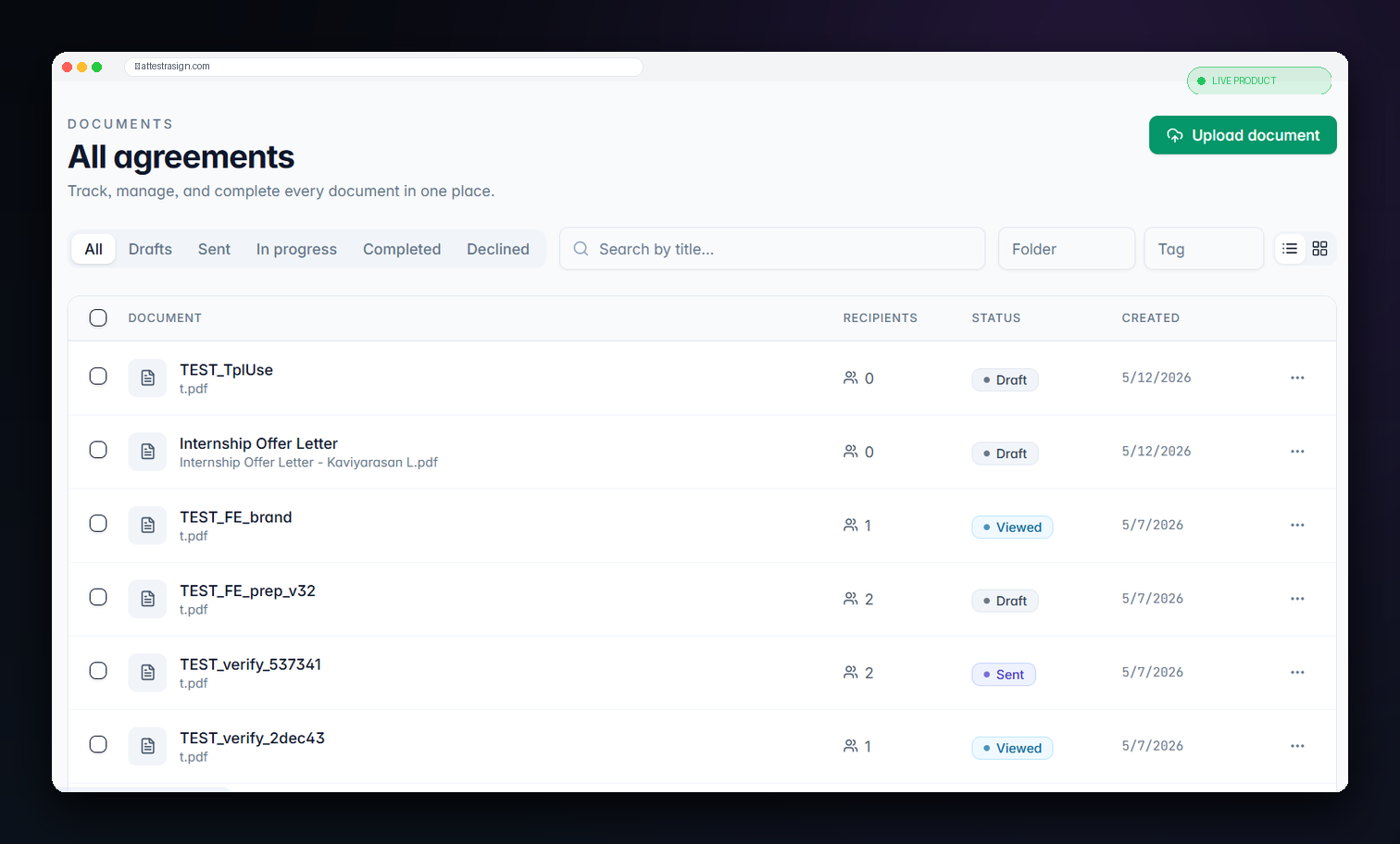Viewport: 1400px width, 844px height.
Task: Click the search magnifier icon
Action: pos(581,248)
